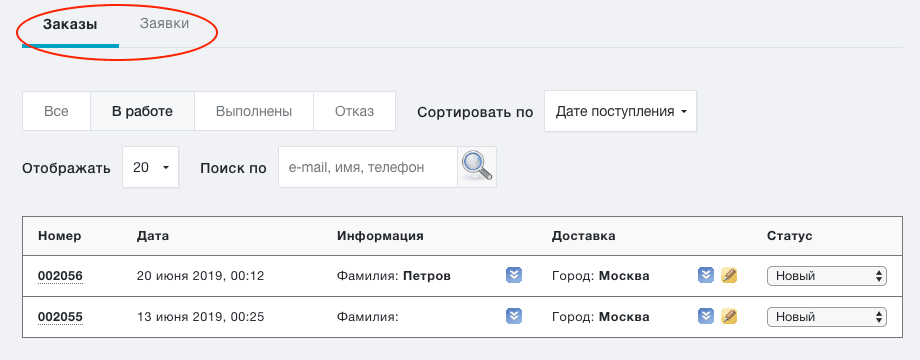Switch to the Заявки tab
Viewport: 920px width, 360px height.
[x=164, y=24]
